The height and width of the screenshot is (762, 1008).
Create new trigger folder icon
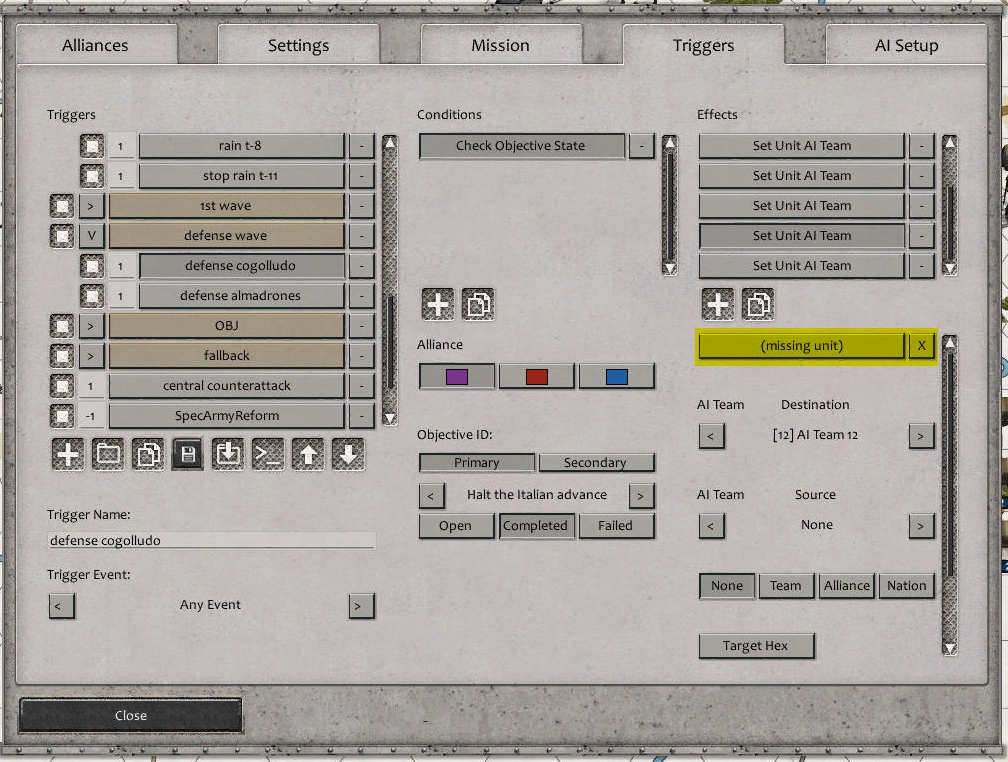tap(108, 455)
